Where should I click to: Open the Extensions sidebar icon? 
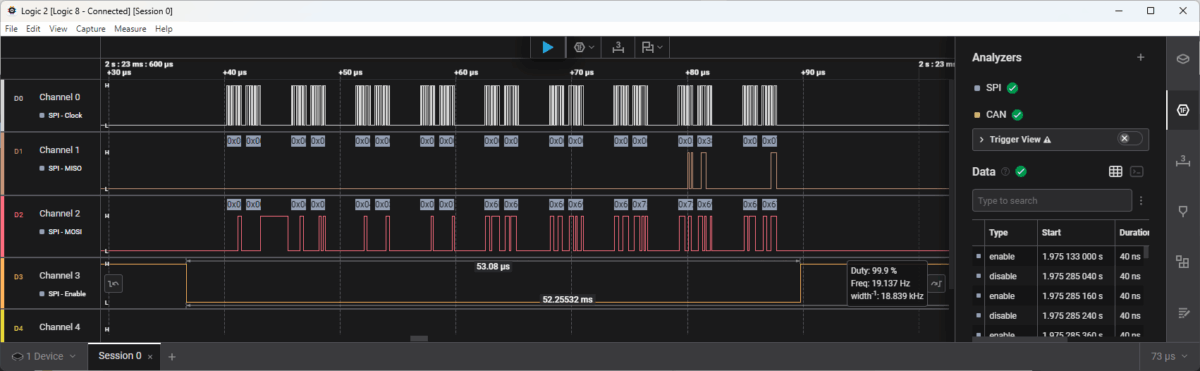coord(1183,261)
